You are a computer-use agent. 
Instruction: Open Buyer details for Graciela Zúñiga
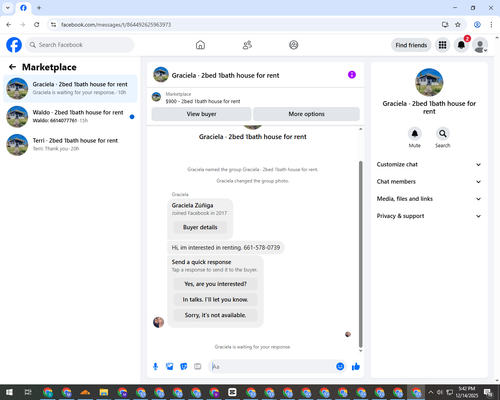200,227
